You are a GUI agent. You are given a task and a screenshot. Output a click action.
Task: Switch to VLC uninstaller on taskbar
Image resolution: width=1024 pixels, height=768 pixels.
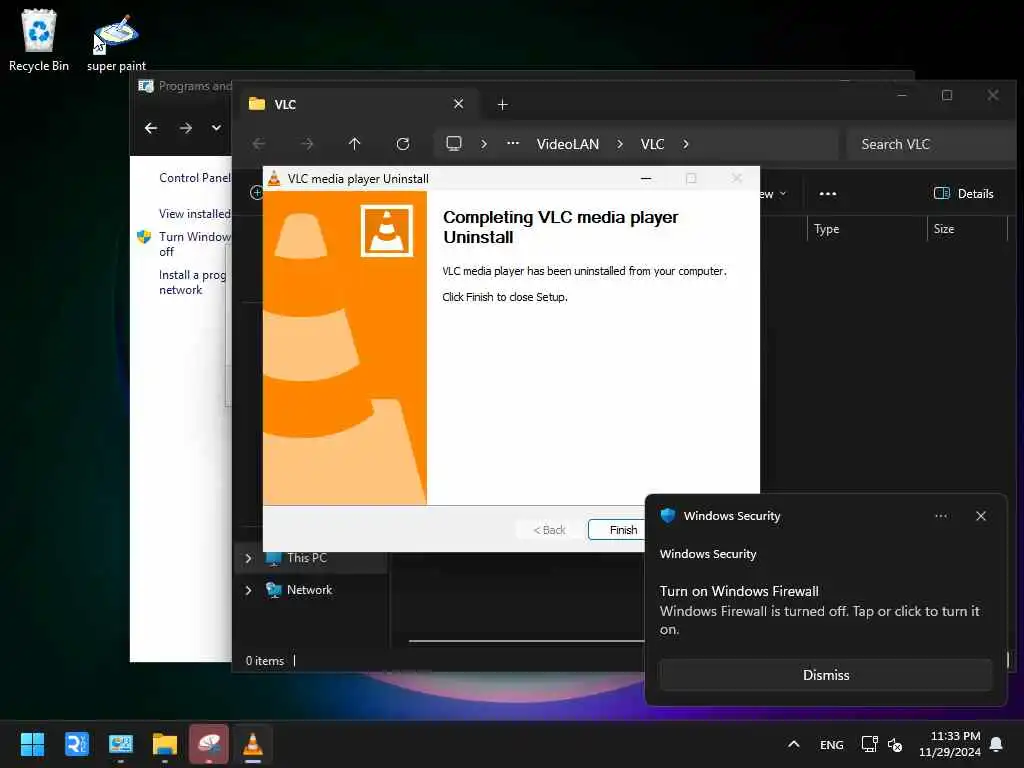pyautogui.click(x=253, y=744)
